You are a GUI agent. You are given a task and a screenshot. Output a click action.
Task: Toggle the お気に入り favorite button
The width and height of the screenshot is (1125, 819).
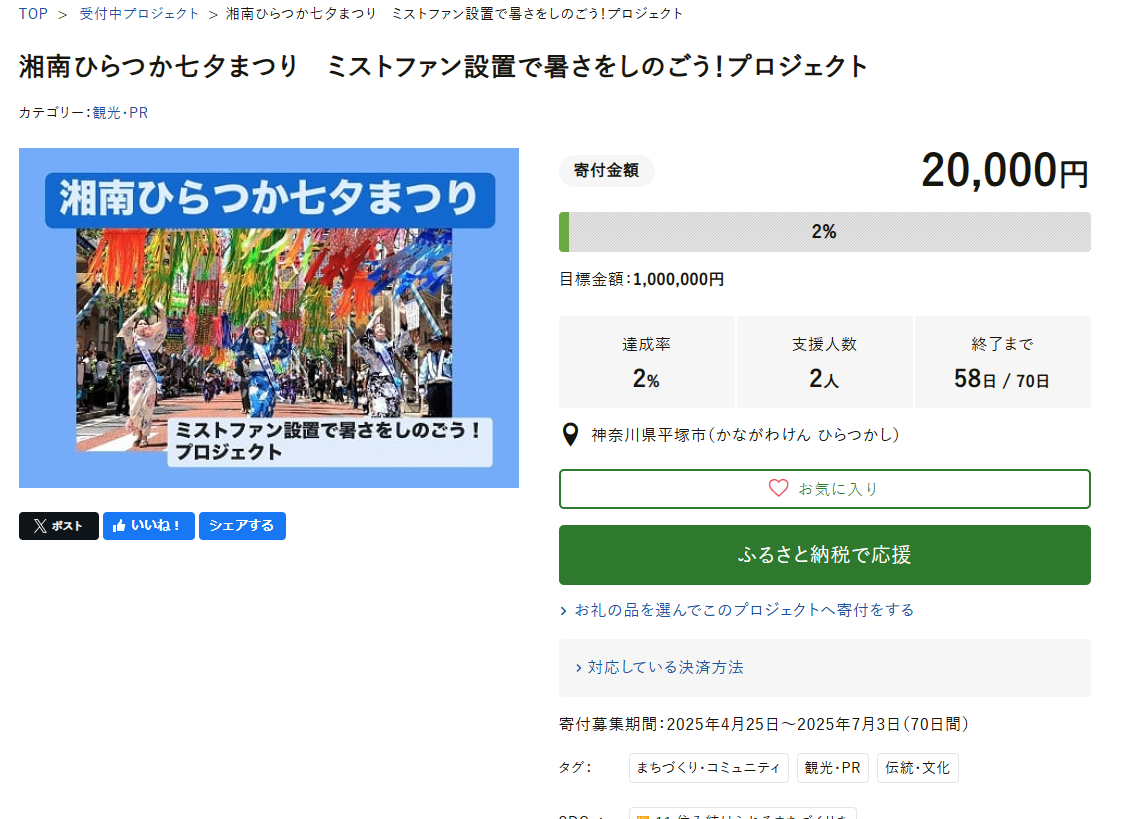[x=824, y=489]
